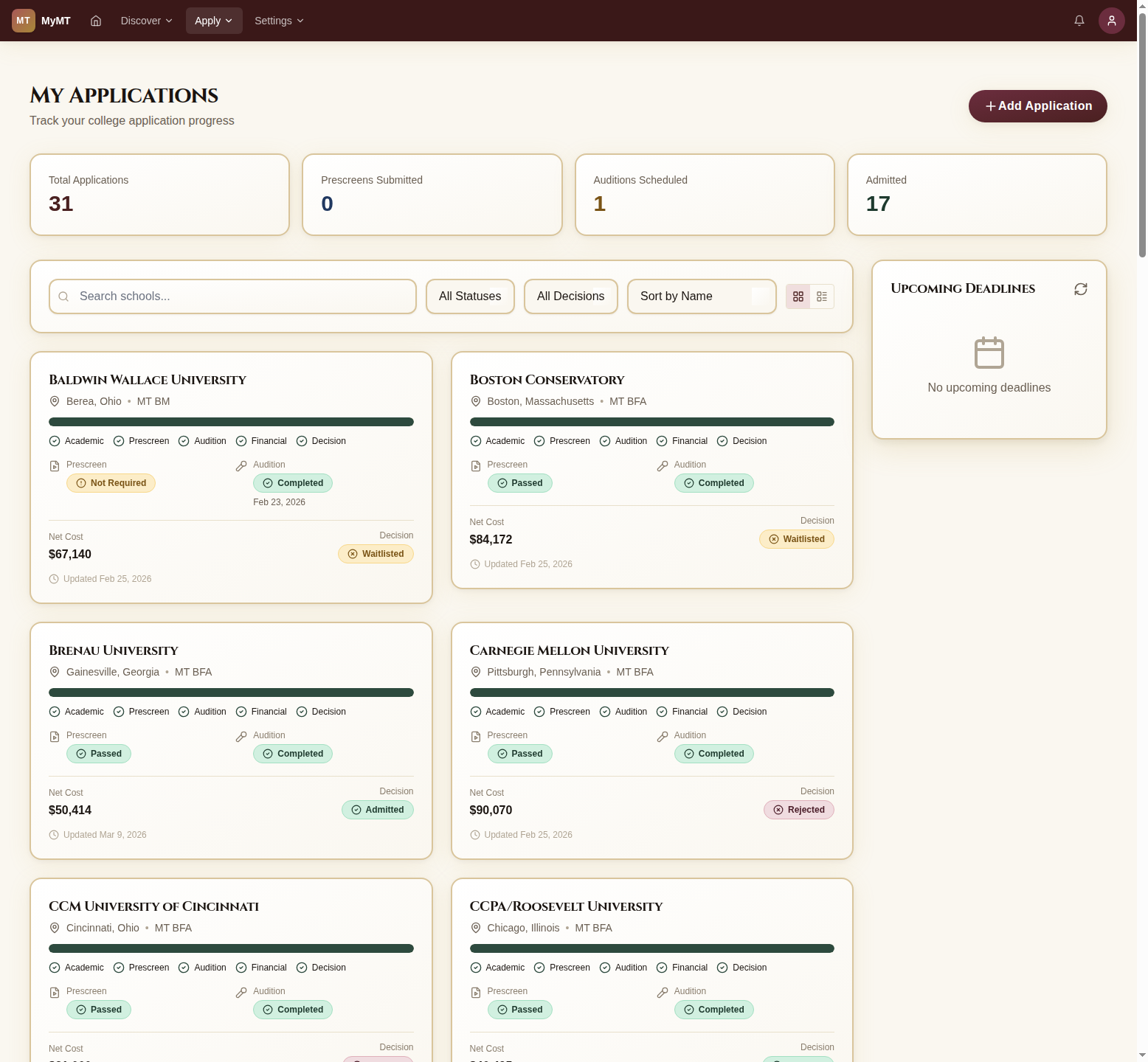Click Baldwin Wallace Academic step checkmark
Screen dimensions: 1148x1062
pyautogui.click(x=55, y=441)
